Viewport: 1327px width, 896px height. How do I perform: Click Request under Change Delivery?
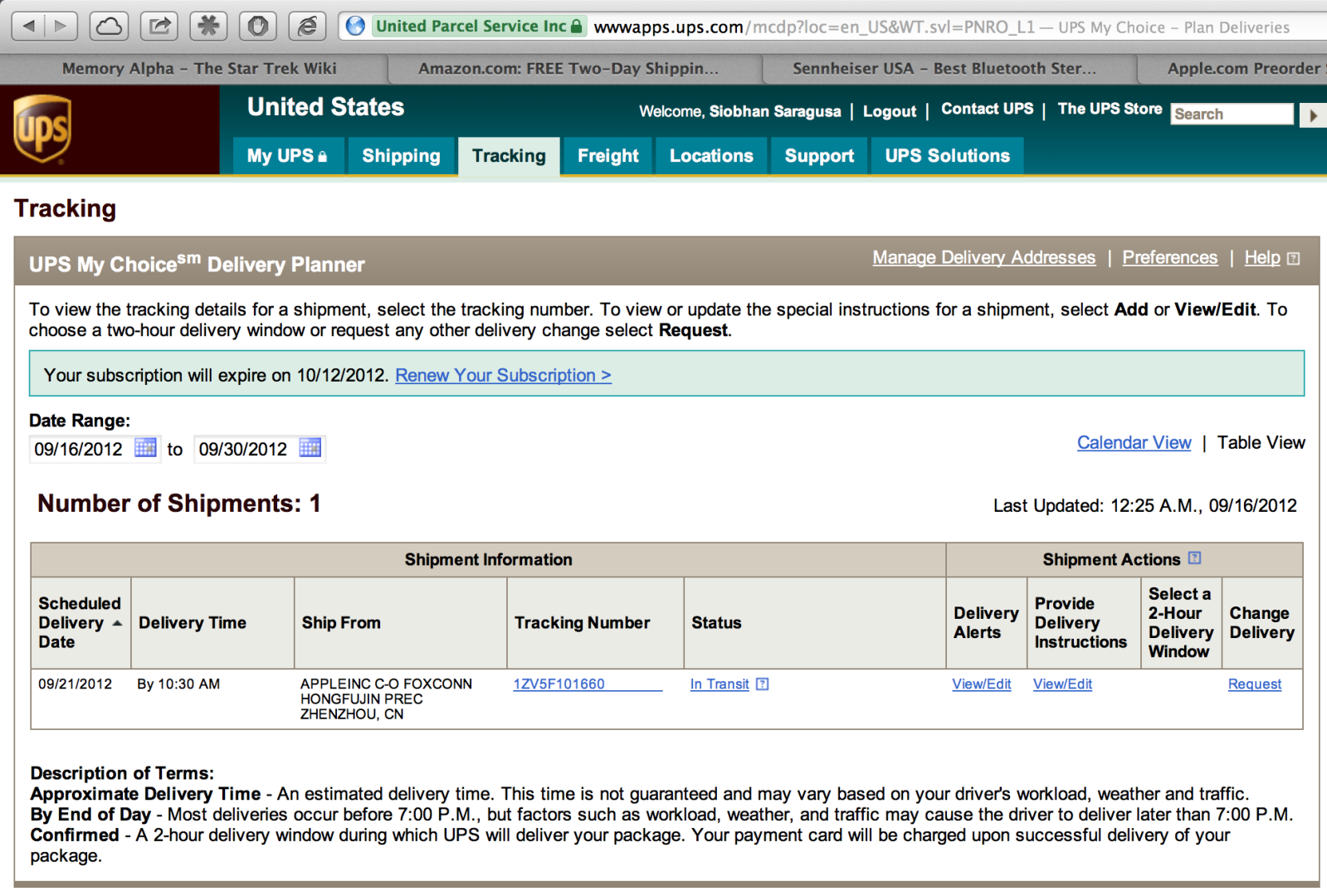(x=1255, y=684)
